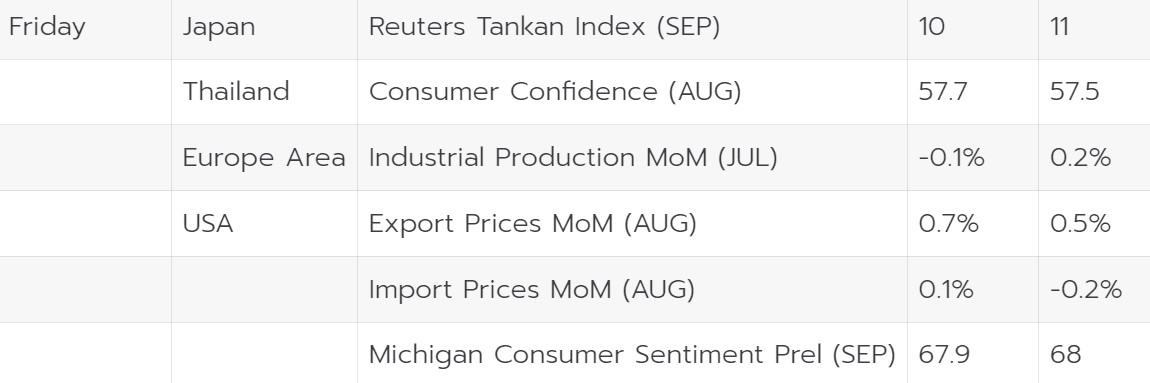1150x383 pixels.
Task: Click the 0.7% Export Prices value
Action: click(x=948, y=224)
